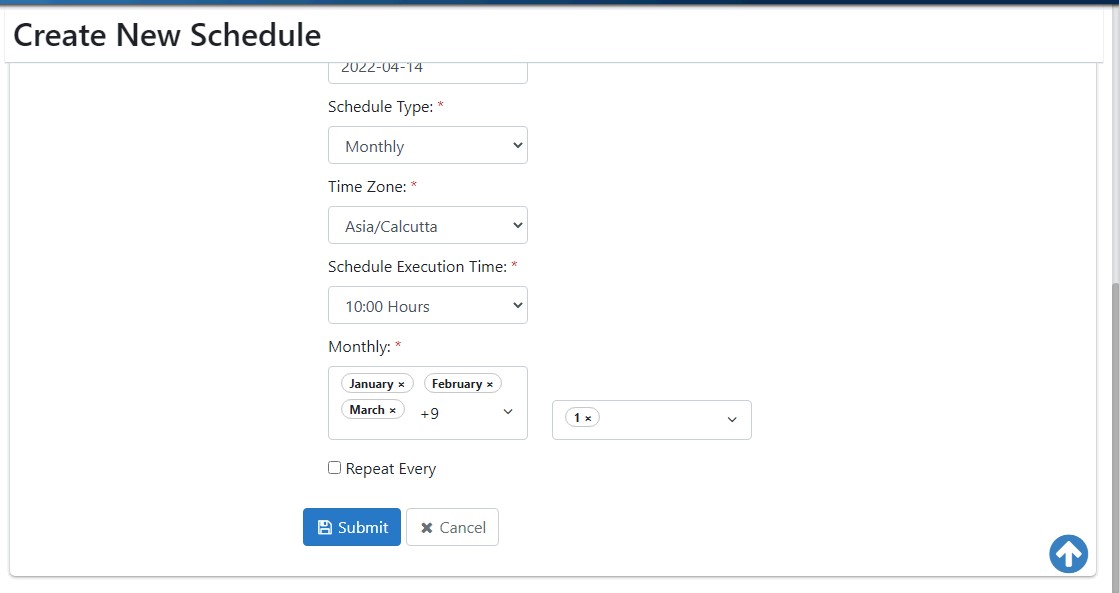Click the scroll-to-top arrow icon

[1068, 554]
